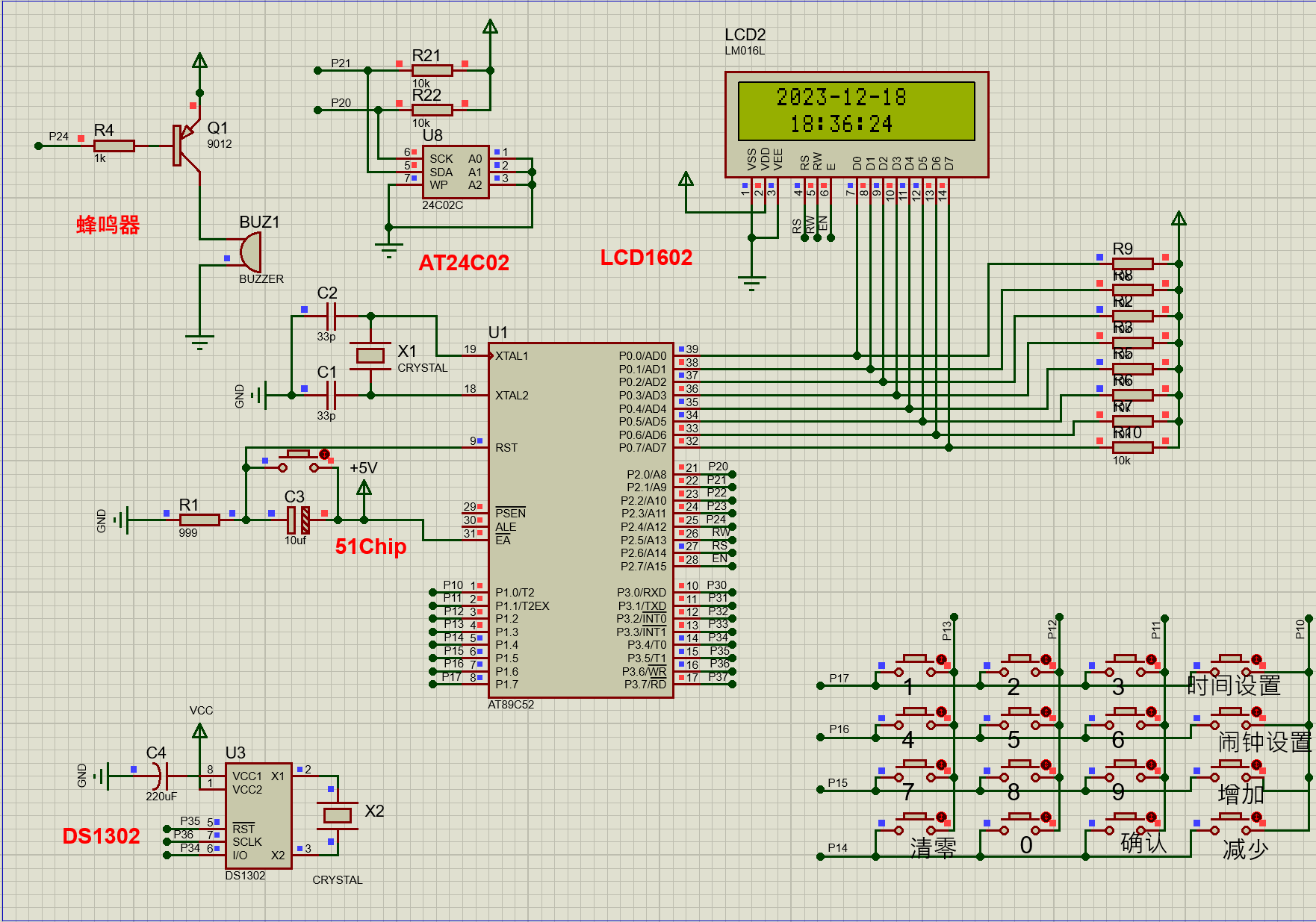This screenshot has width=1316, height=922.
Task: Push keypad button 5
Action: click(x=1020, y=718)
